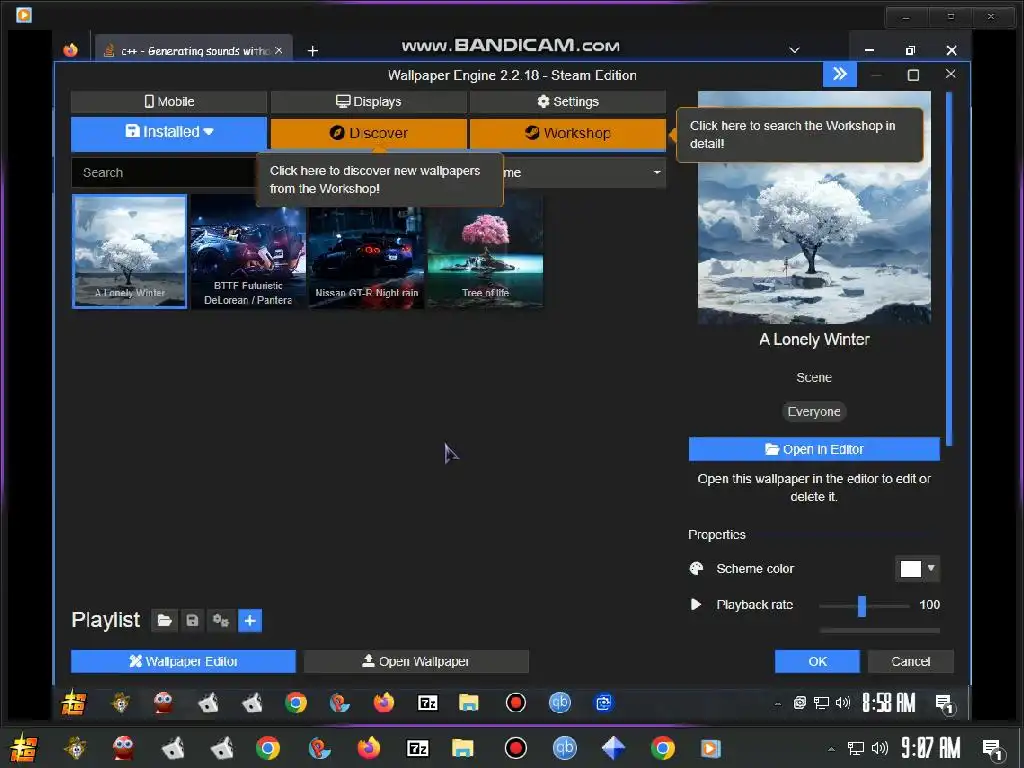Screen dimensions: 1024x768
Task: Click the double-chevron collapse button in Wallpaper Engine
Action: pos(840,74)
